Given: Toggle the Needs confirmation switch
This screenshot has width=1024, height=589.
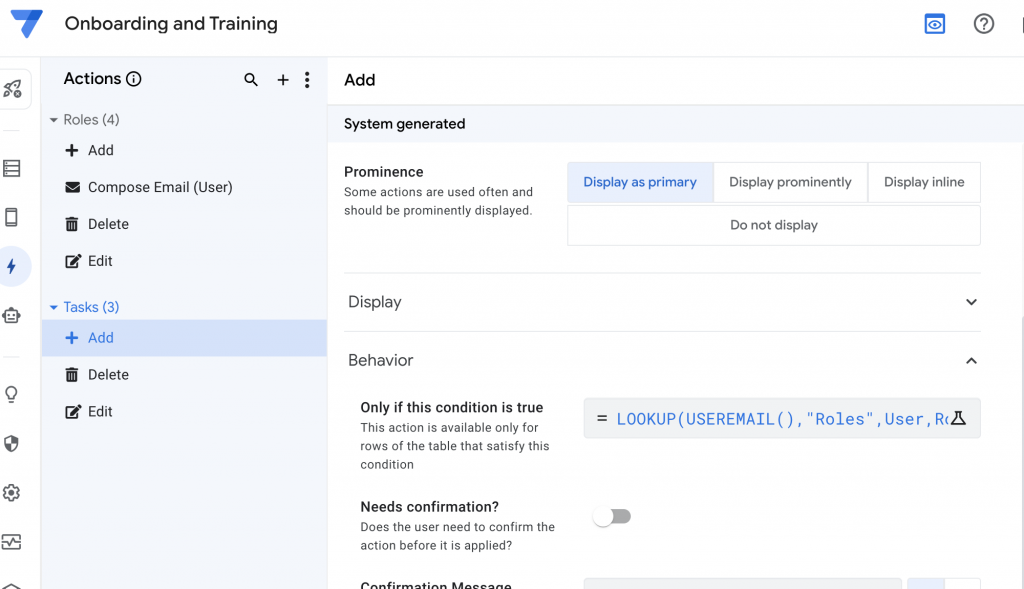Looking at the screenshot, I should 611,517.
